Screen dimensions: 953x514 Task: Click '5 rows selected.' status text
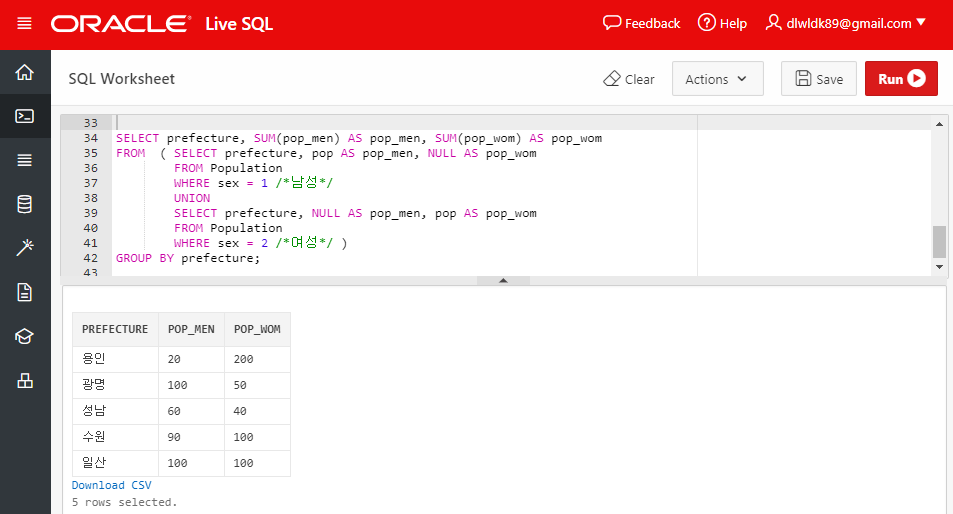[x=125, y=502]
